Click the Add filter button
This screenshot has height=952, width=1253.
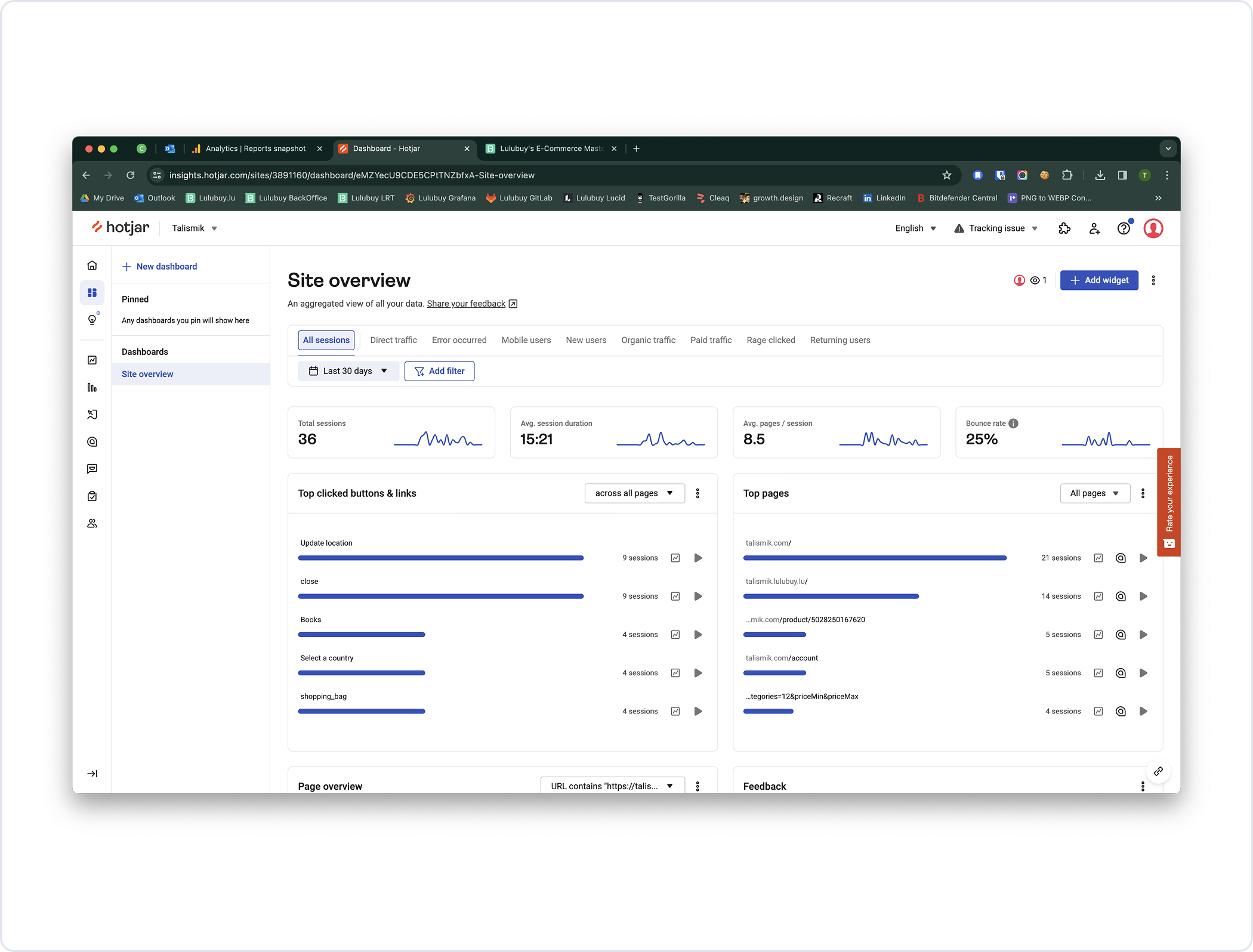click(439, 371)
